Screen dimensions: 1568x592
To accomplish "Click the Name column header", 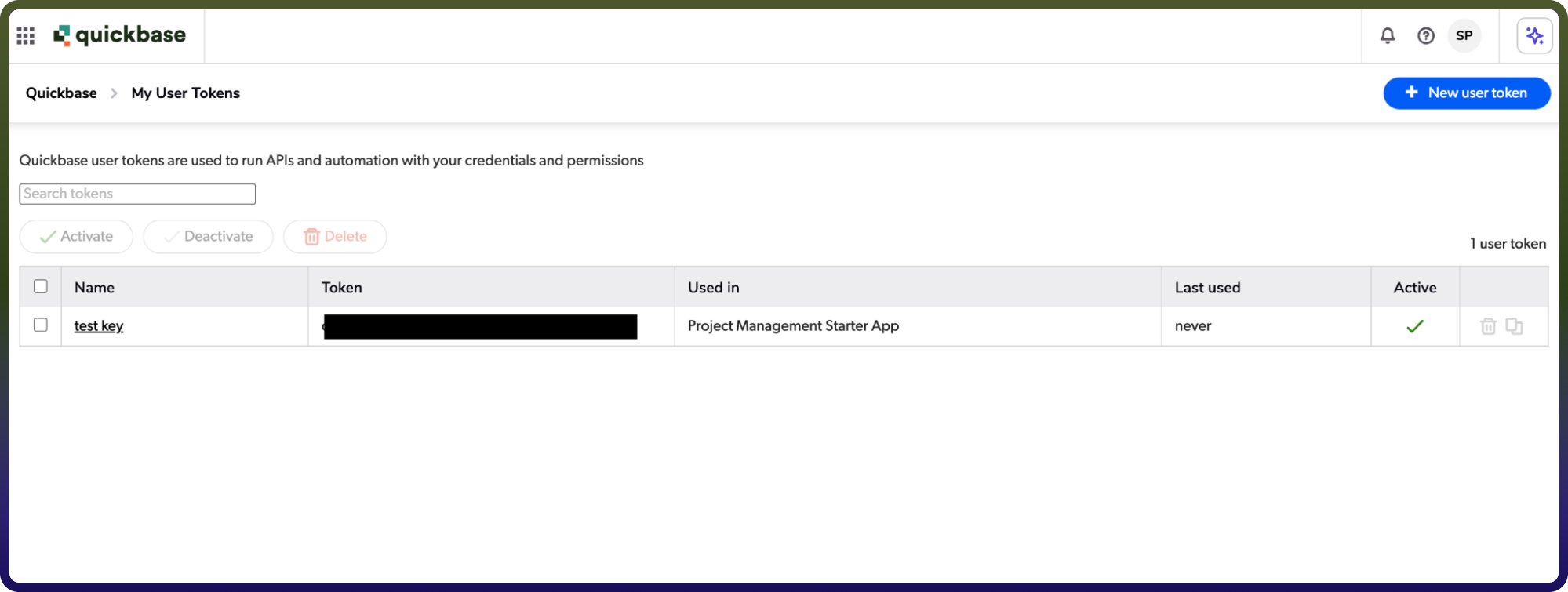I will coord(94,287).
